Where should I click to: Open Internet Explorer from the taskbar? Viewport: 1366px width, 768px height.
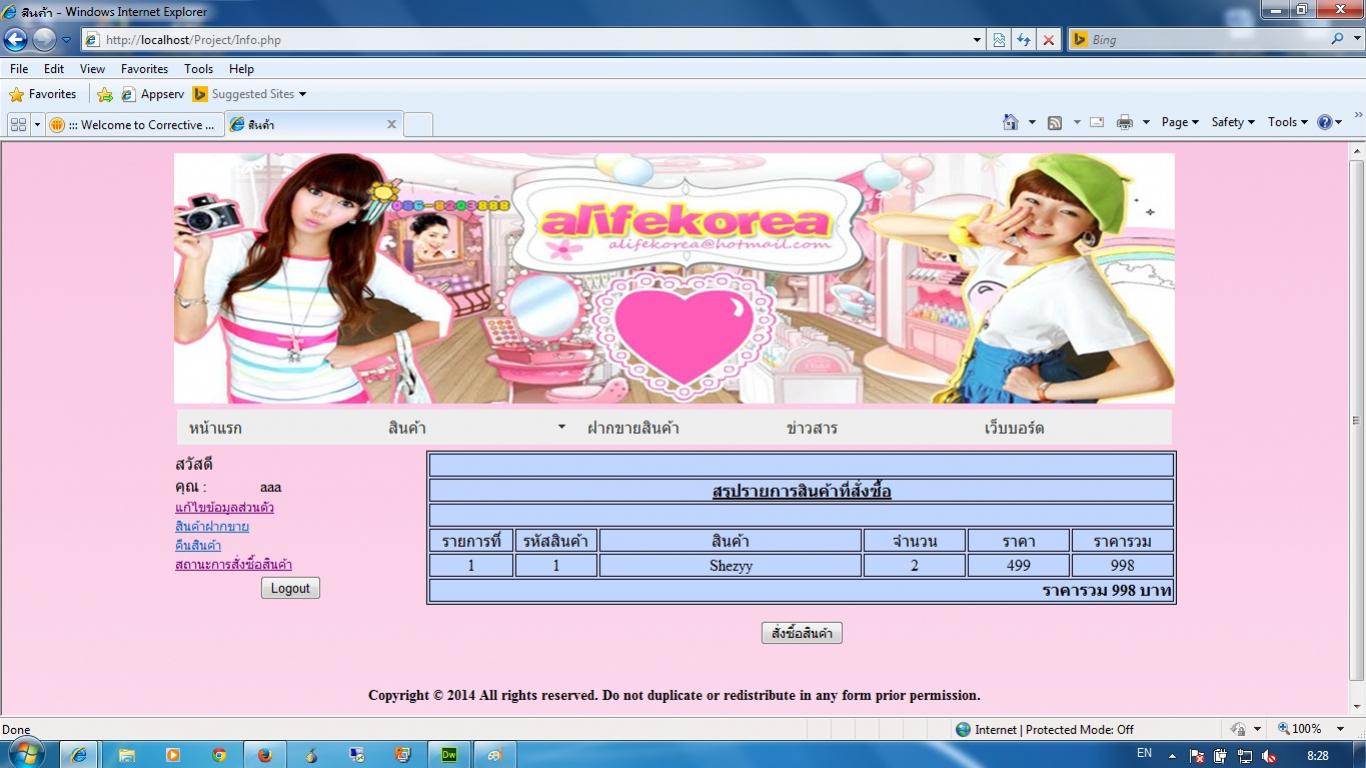click(x=79, y=755)
